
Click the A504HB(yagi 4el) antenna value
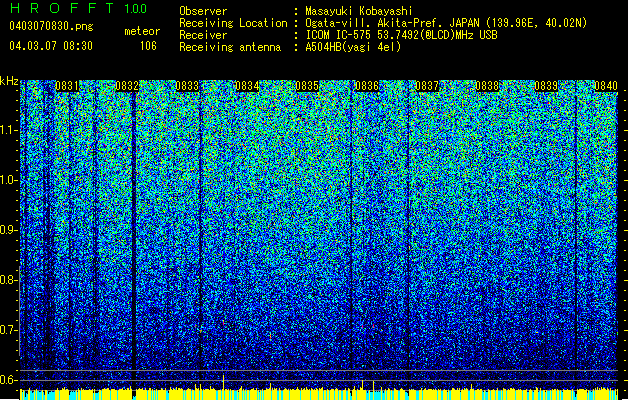pyautogui.click(x=353, y=47)
